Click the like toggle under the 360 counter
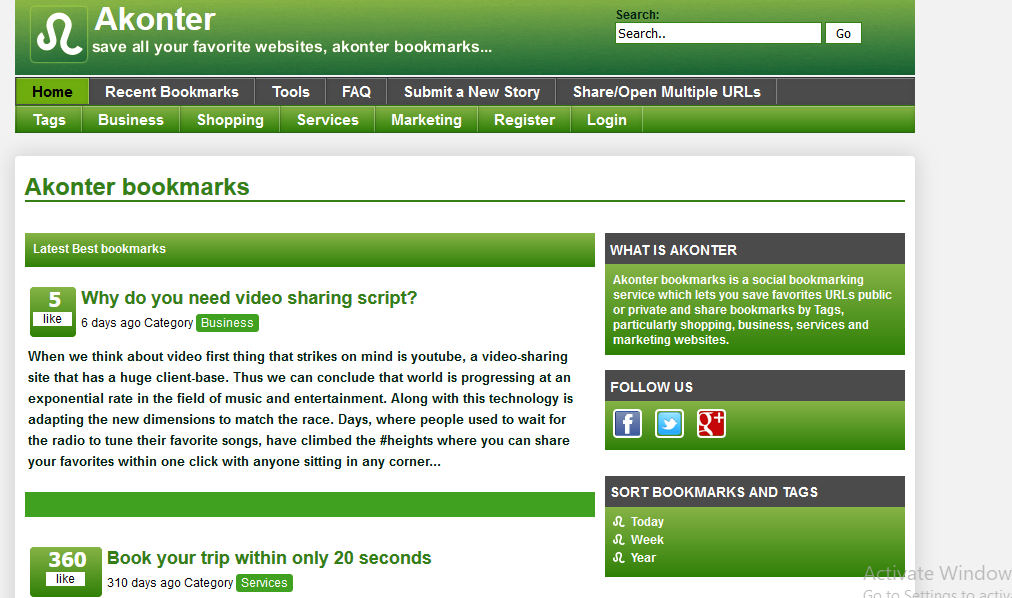 point(65,580)
